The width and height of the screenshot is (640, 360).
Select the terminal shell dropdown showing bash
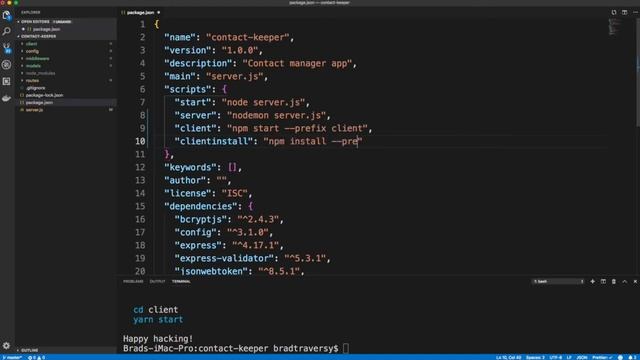(558, 281)
